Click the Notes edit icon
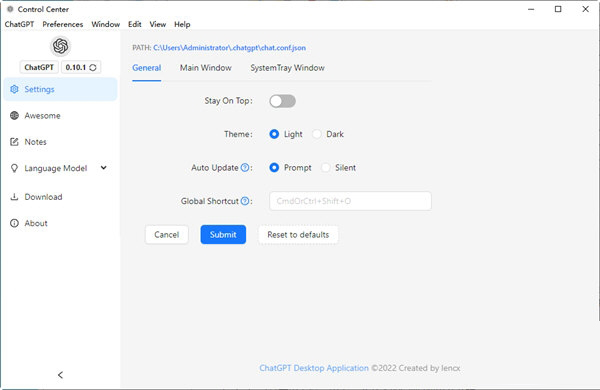This screenshot has height=390, width=600. (15, 142)
